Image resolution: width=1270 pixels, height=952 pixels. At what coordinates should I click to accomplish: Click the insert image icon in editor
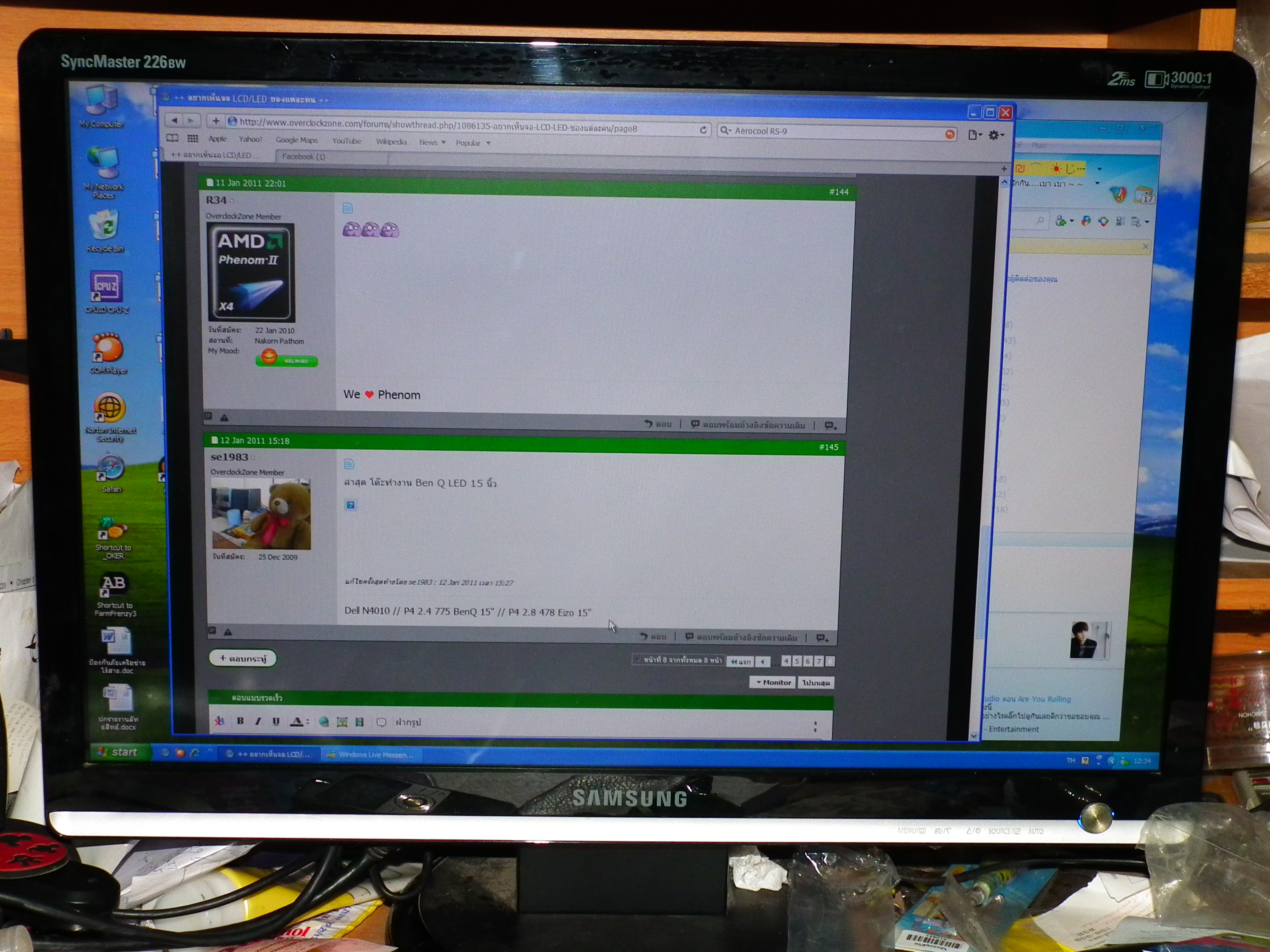click(342, 722)
